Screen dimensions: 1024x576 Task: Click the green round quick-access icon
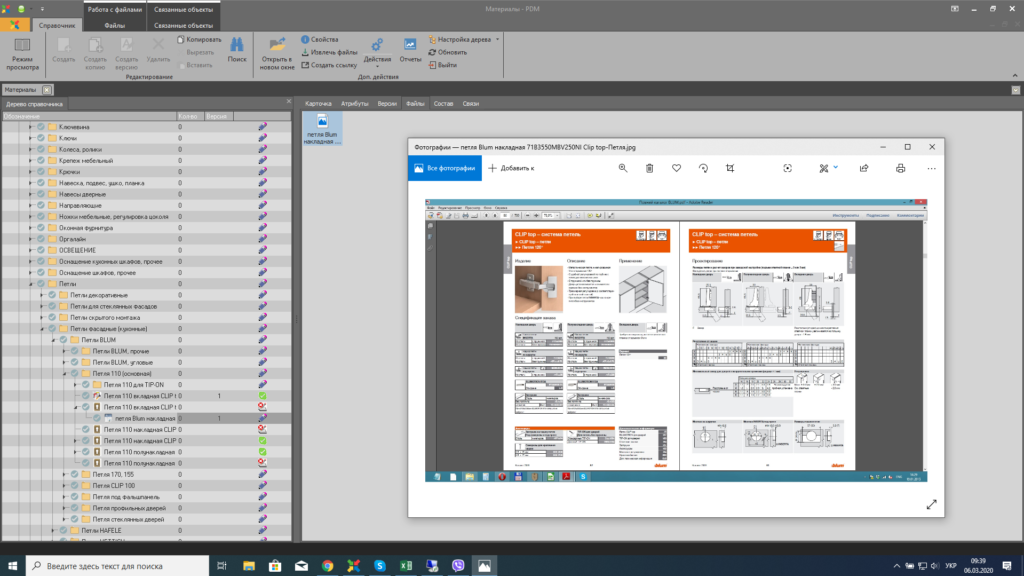[x=21, y=8]
